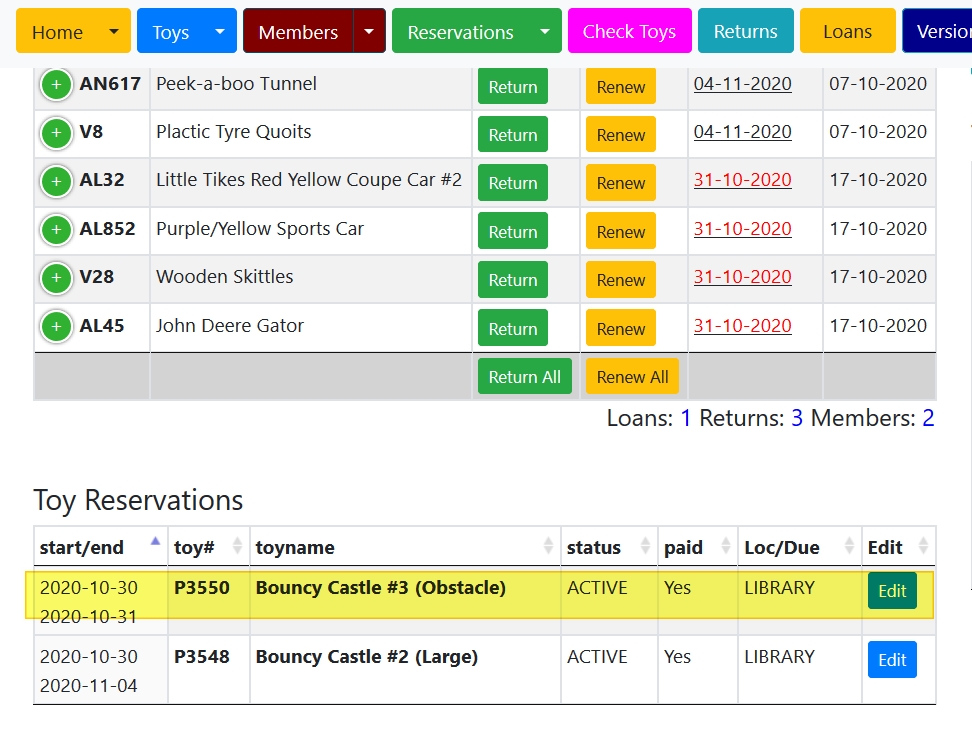Click due date 31-10-2020 for Wooden Skittles
Screen dimensions: 972x751
click(x=742, y=277)
